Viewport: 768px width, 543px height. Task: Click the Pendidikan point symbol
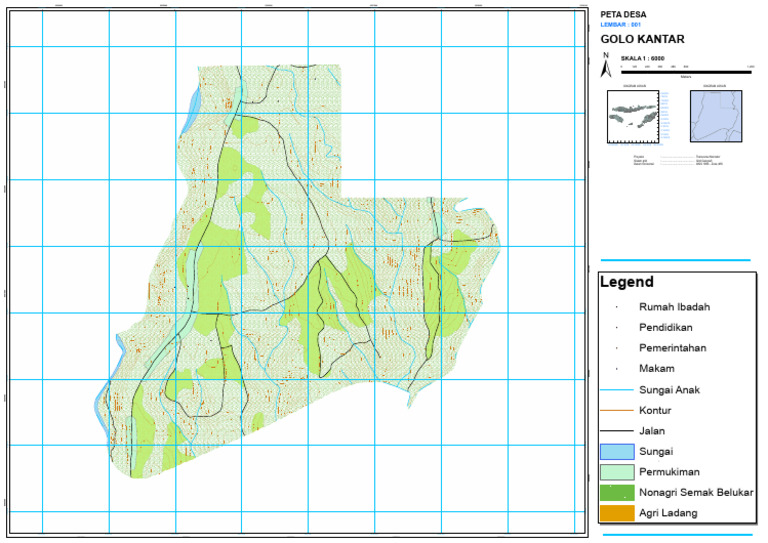coord(617,328)
